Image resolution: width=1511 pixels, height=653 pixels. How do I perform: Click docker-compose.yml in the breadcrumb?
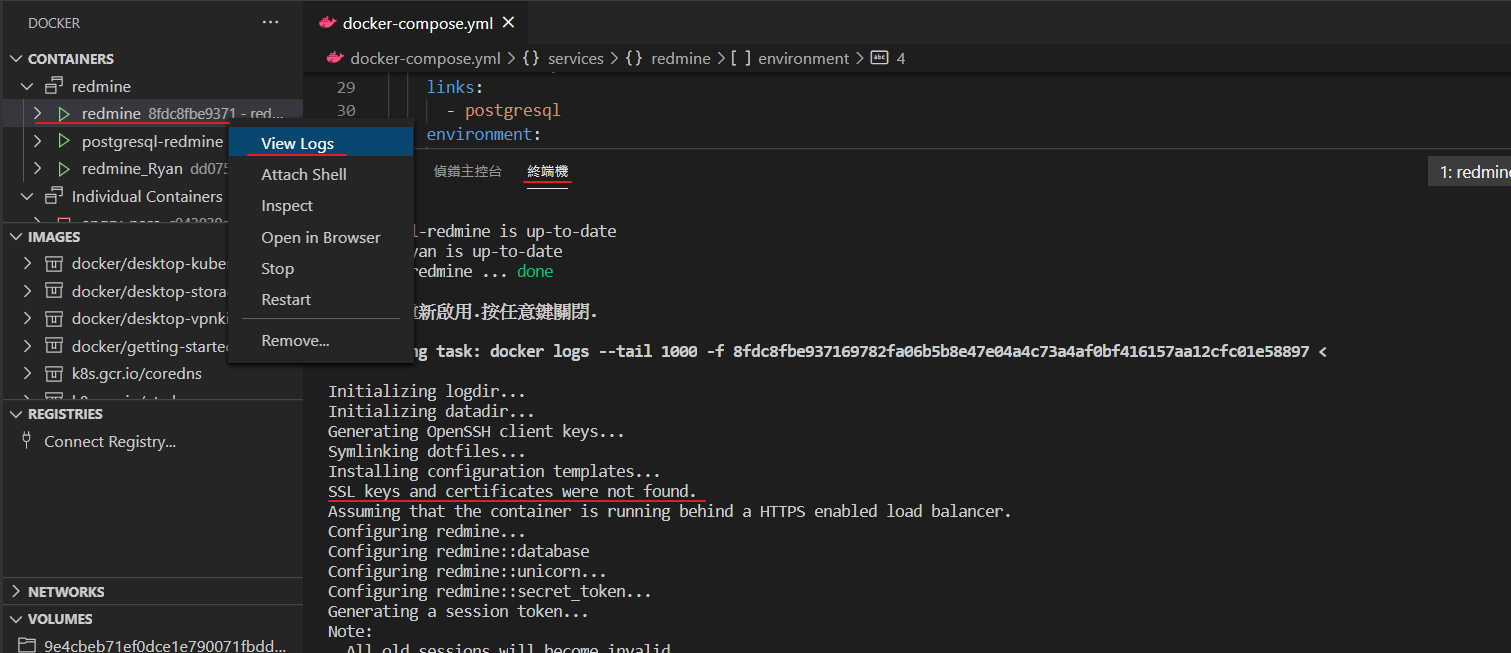426,58
